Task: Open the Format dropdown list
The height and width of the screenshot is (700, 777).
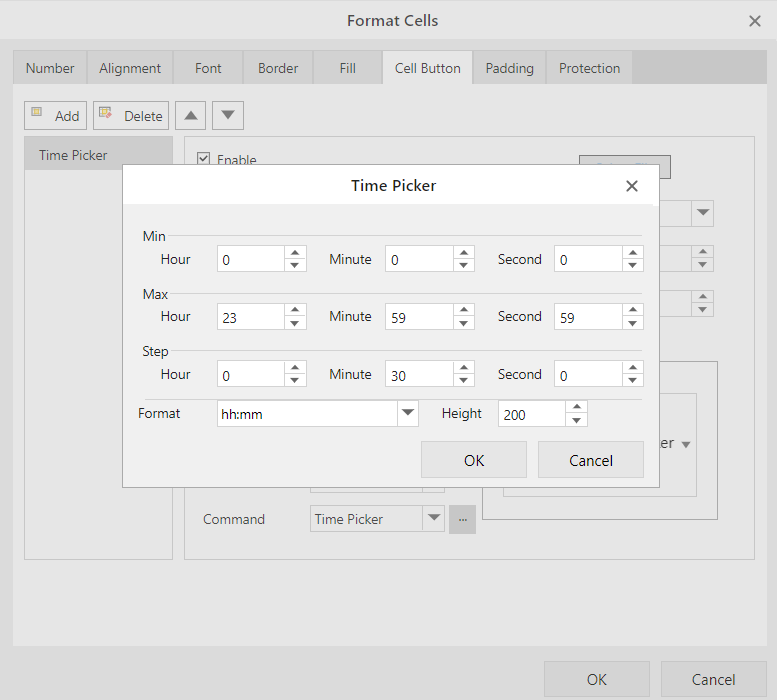Action: click(407, 413)
